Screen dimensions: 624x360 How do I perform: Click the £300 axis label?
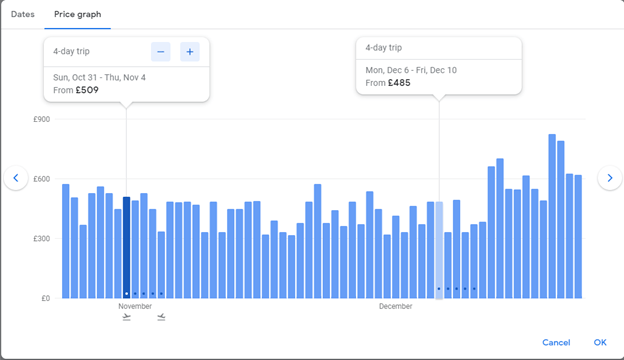point(42,239)
